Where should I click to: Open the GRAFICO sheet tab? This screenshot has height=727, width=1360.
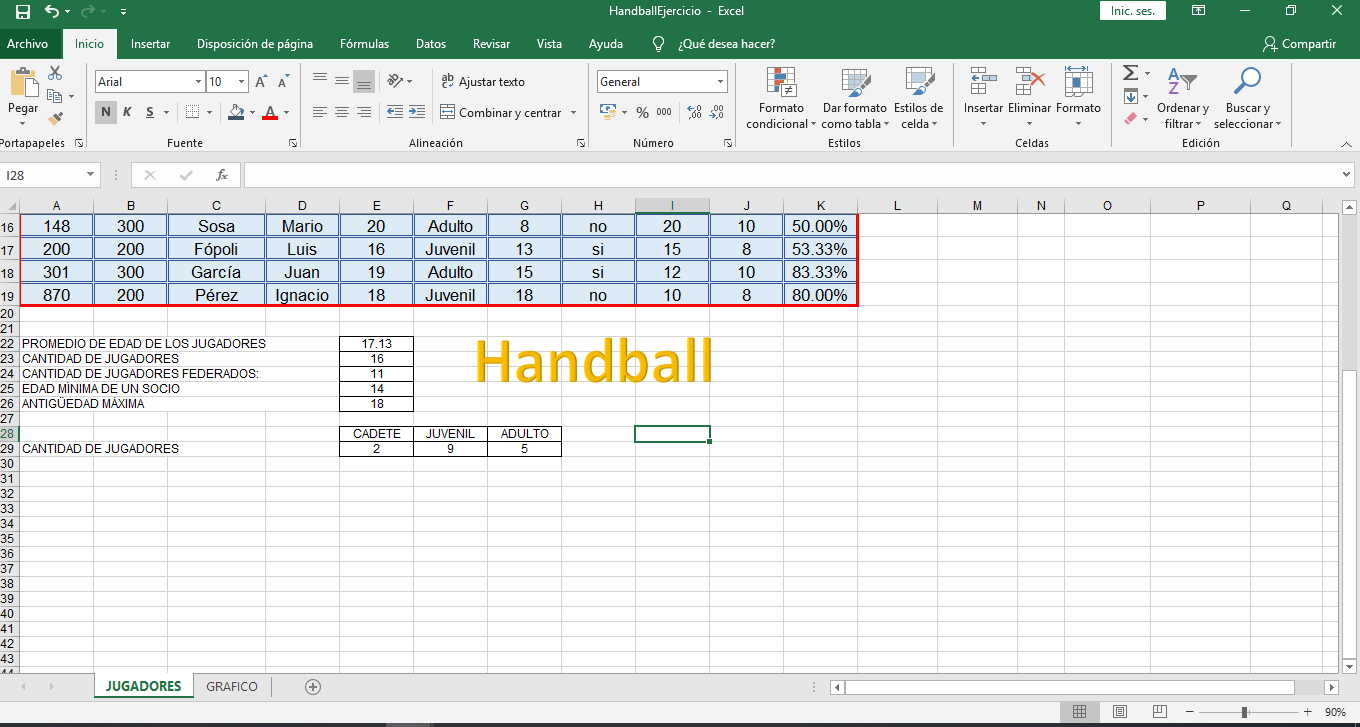232,687
